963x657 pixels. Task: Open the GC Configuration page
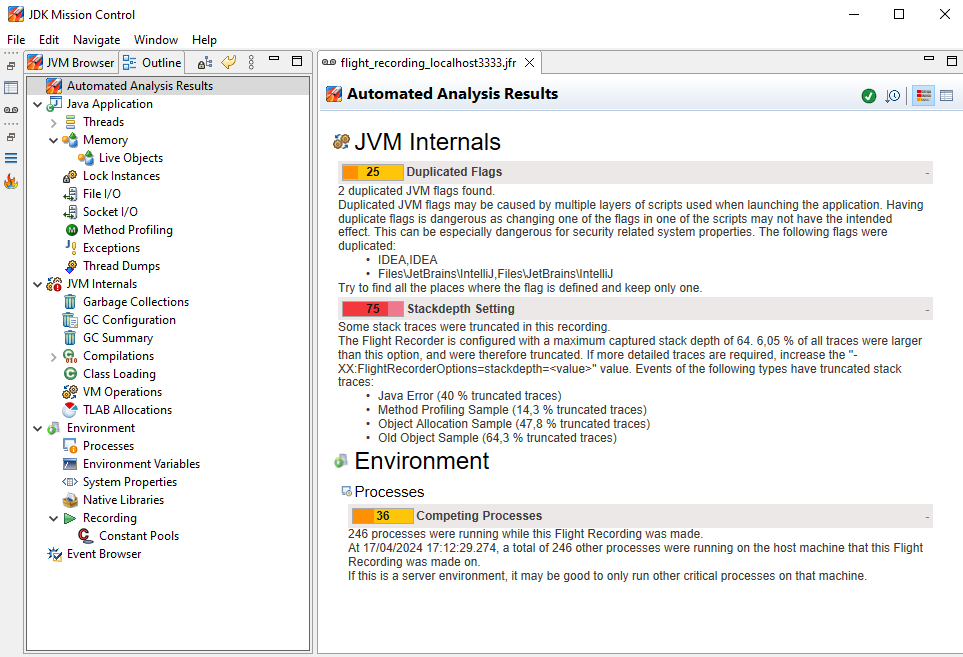pyautogui.click(x=129, y=320)
